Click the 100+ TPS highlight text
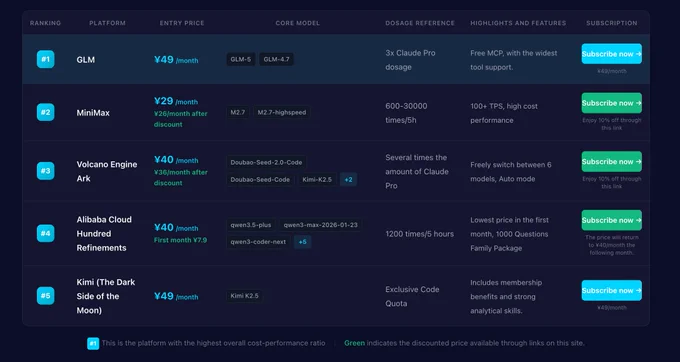680x362 pixels. [x=504, y=113]
